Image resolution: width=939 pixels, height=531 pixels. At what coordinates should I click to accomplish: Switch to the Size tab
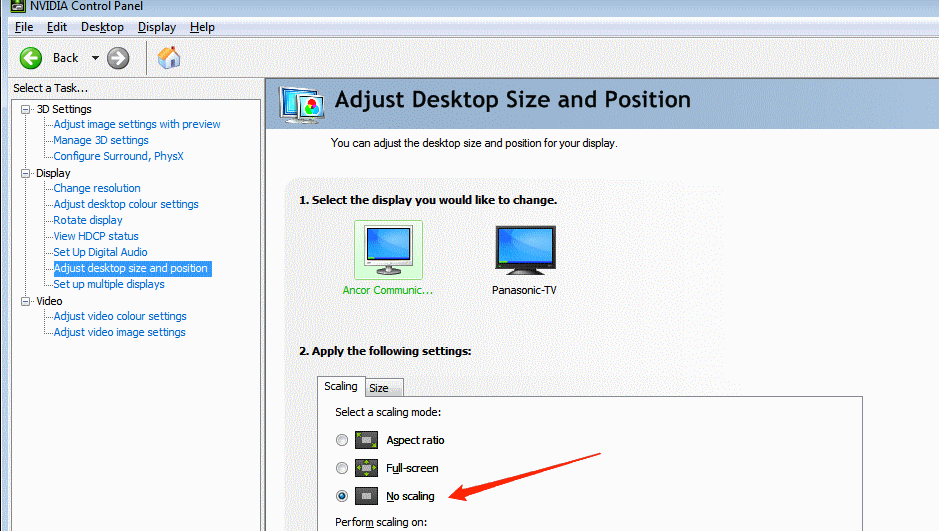384,388
